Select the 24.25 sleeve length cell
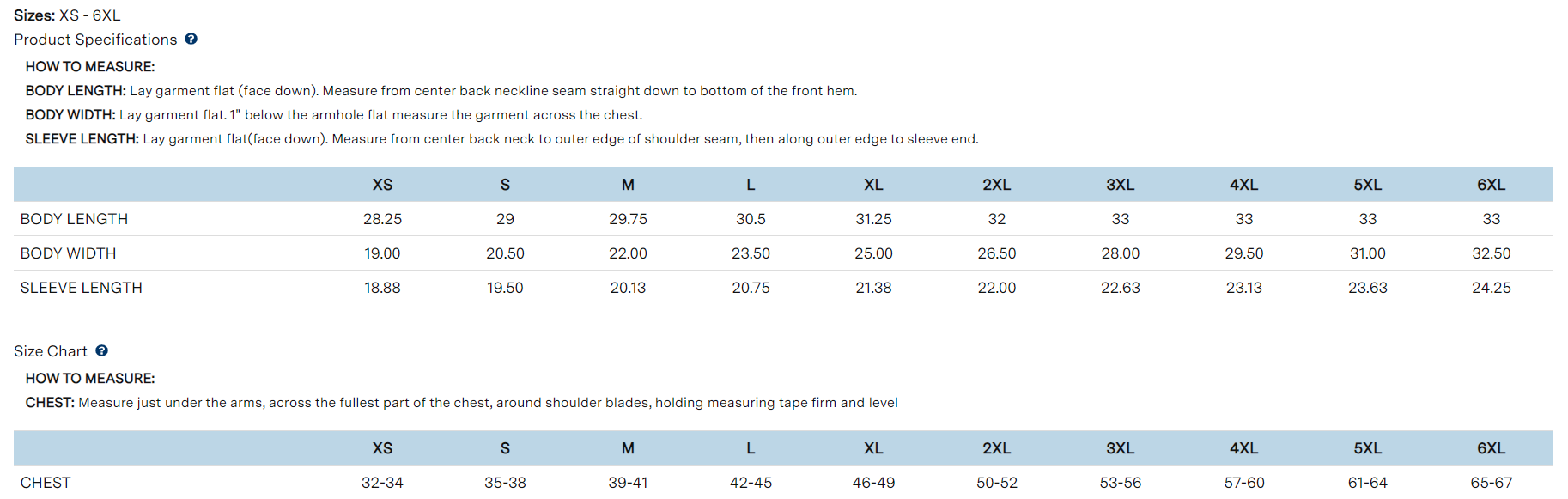This screenshot has width=1568, height=499. point(1491,288)
